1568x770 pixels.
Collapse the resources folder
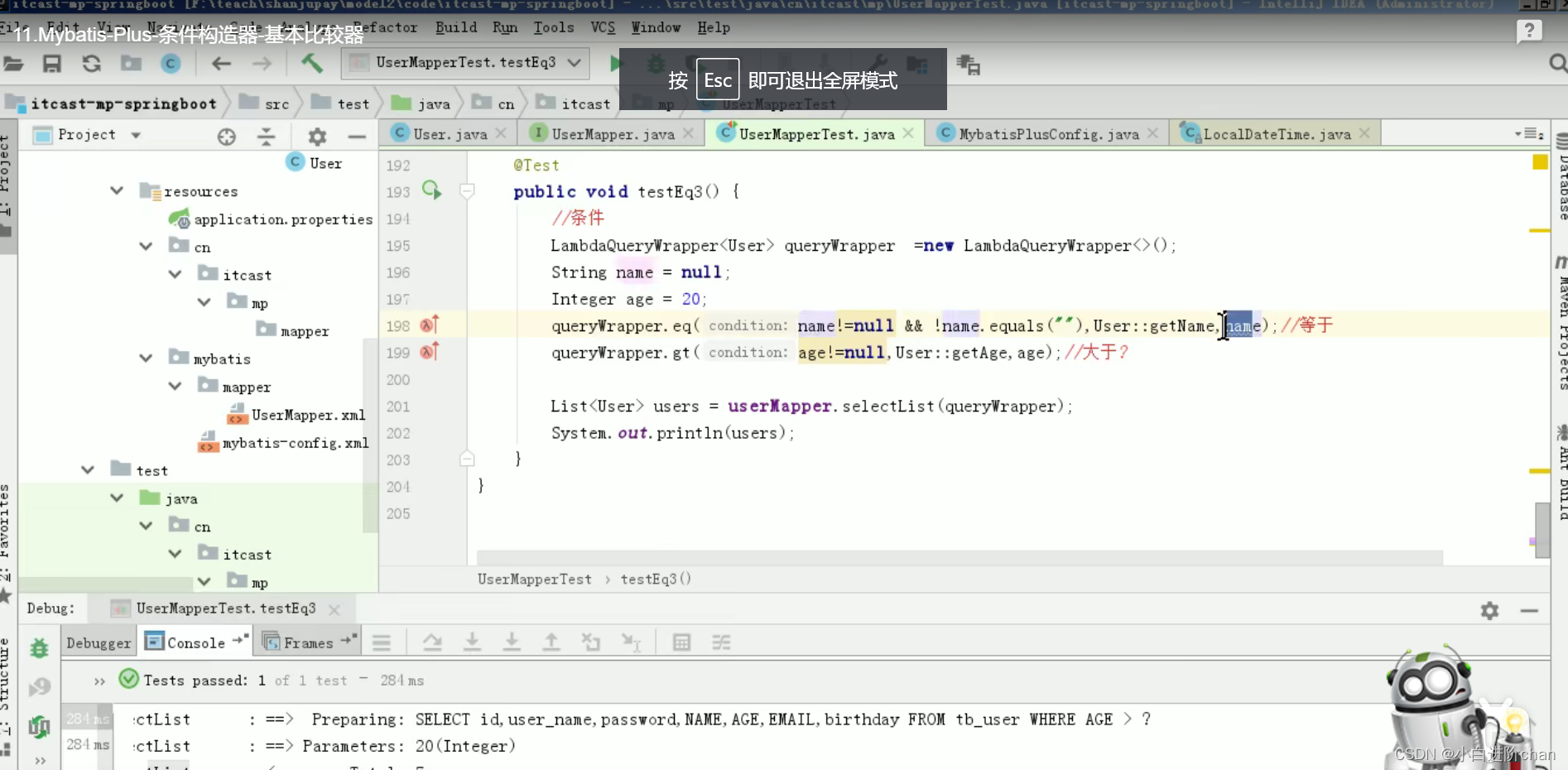[x=117, y=191]
